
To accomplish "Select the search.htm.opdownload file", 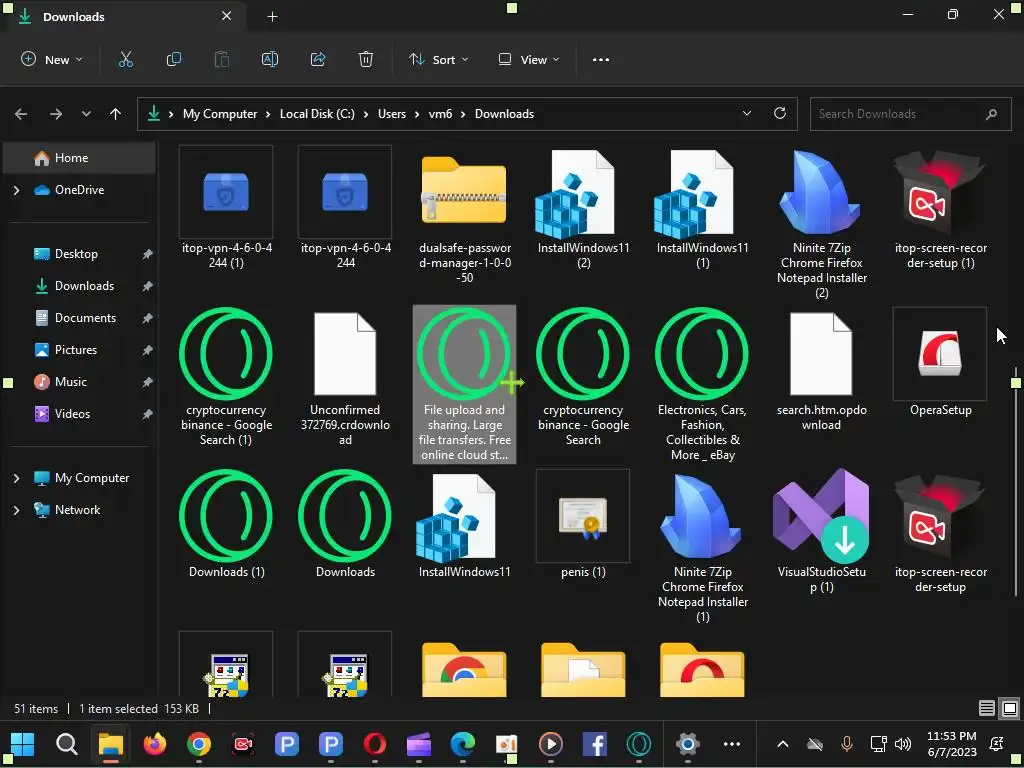I will [x=822, y=370].
